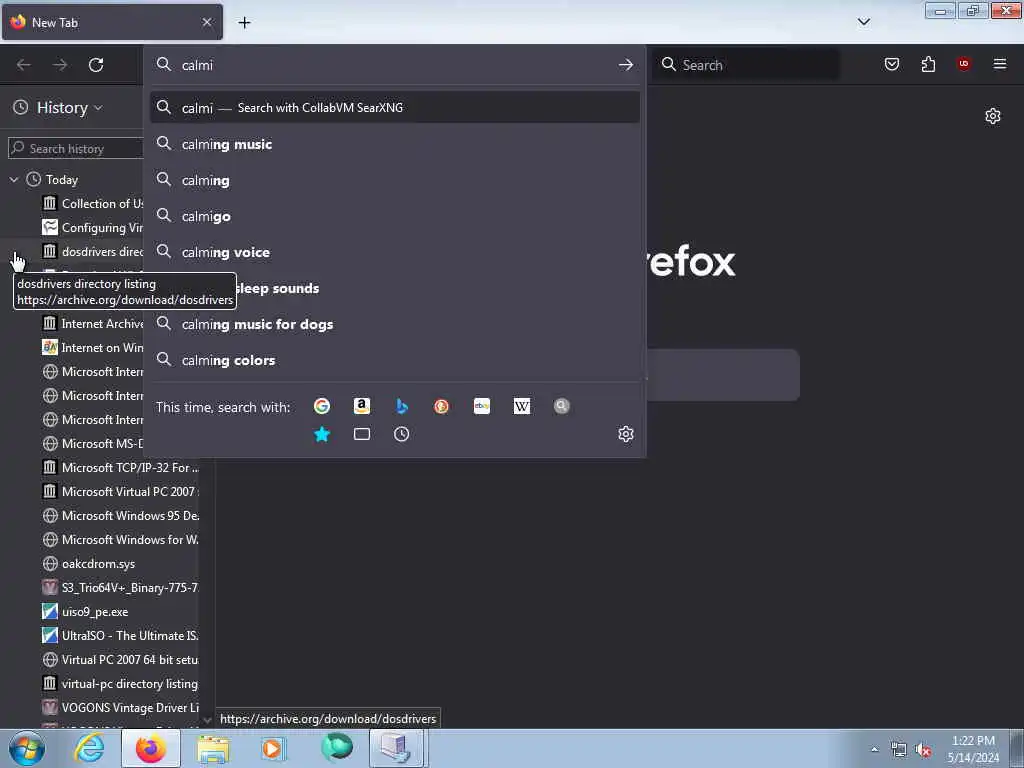The image size is (1024, 768).
Task: Click the toolbar Search box
Action: pos(746,65)
